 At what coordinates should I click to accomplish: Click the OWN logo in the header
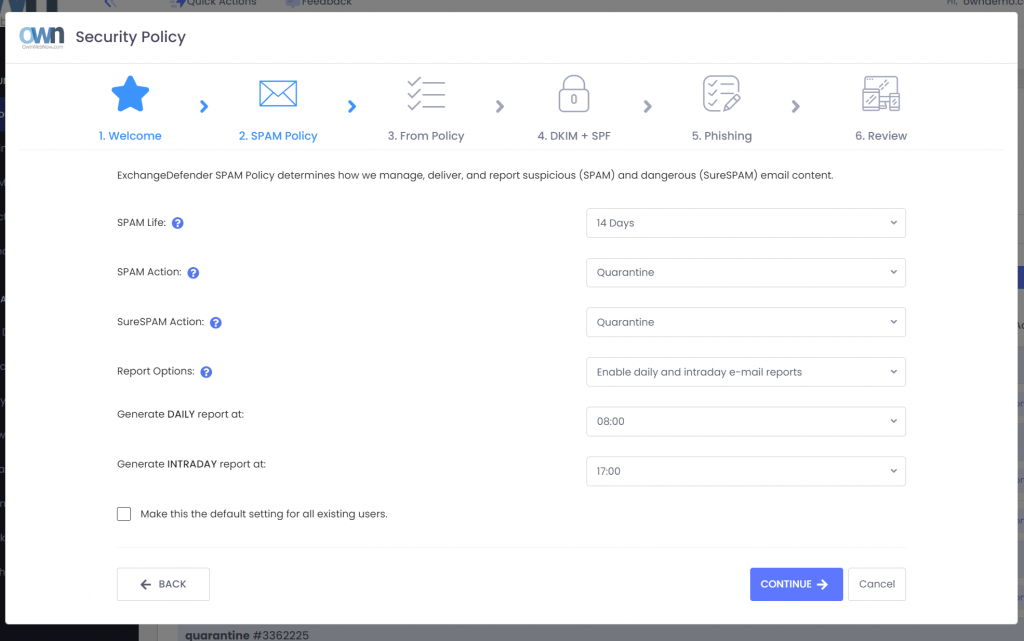42,37
